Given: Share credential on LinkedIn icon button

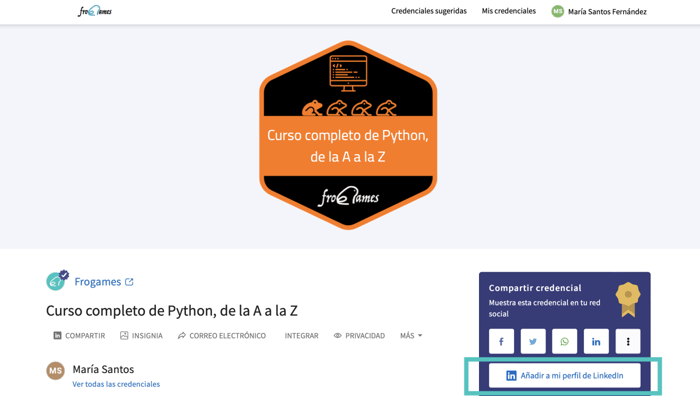Looking at the screenshot, I should coord(596,342).
